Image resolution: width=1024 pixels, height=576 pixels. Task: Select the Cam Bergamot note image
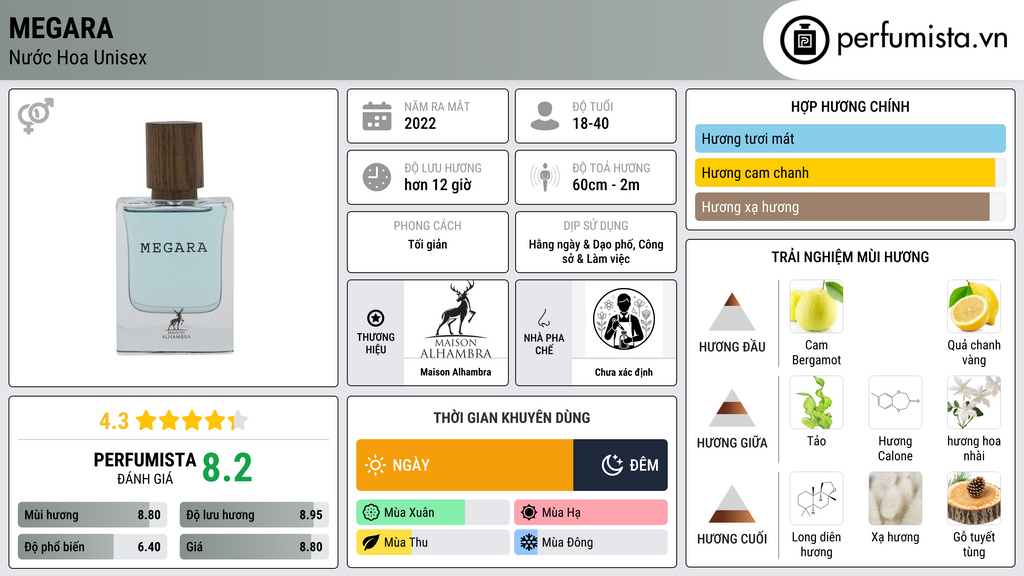coord(816,306)
